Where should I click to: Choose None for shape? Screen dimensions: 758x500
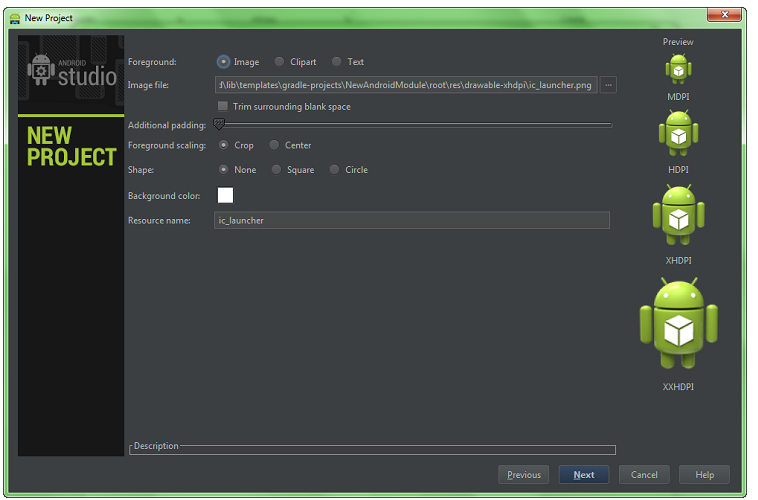[x=223, y=170]
